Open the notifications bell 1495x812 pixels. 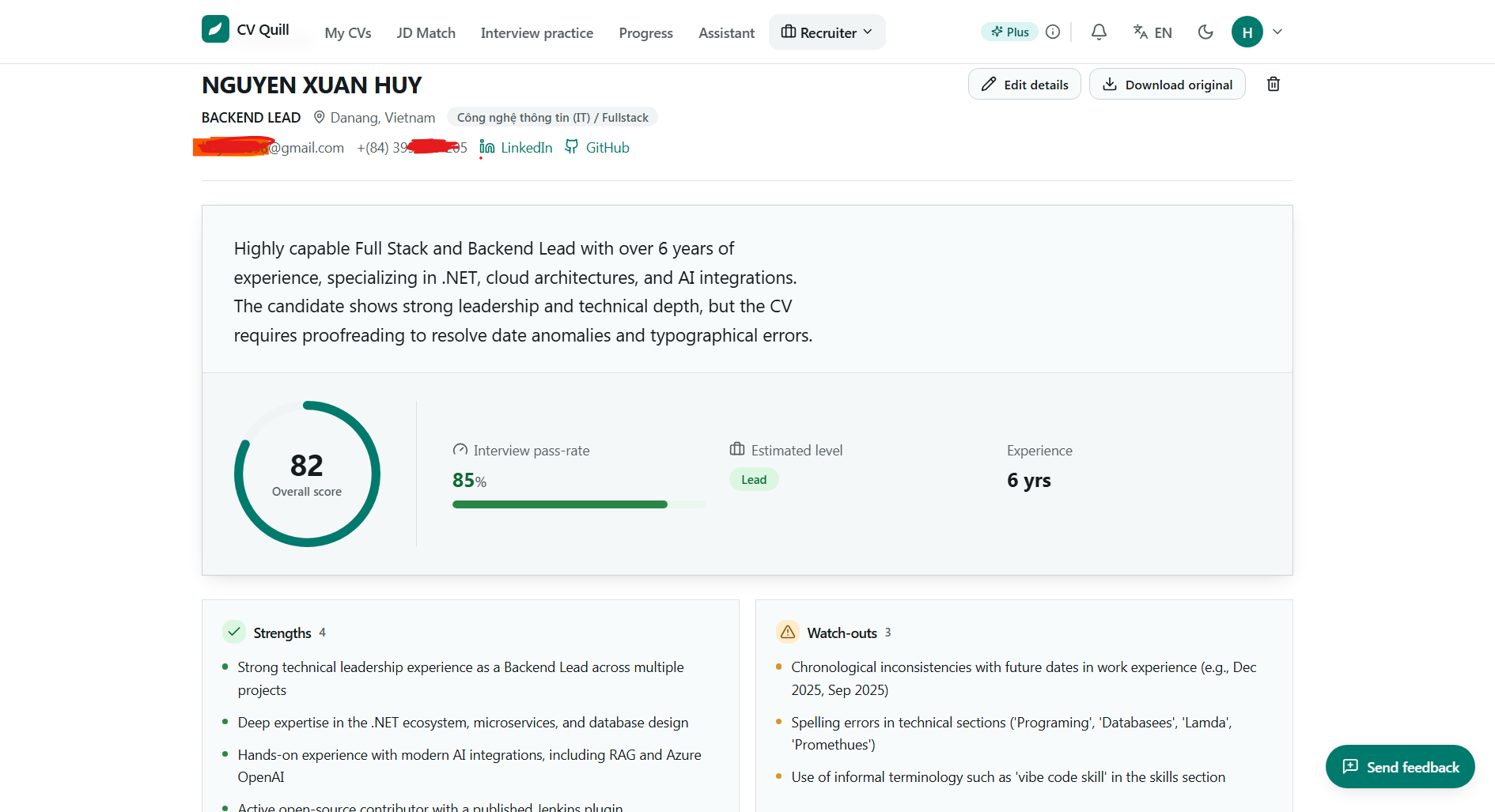(1099, 32)
